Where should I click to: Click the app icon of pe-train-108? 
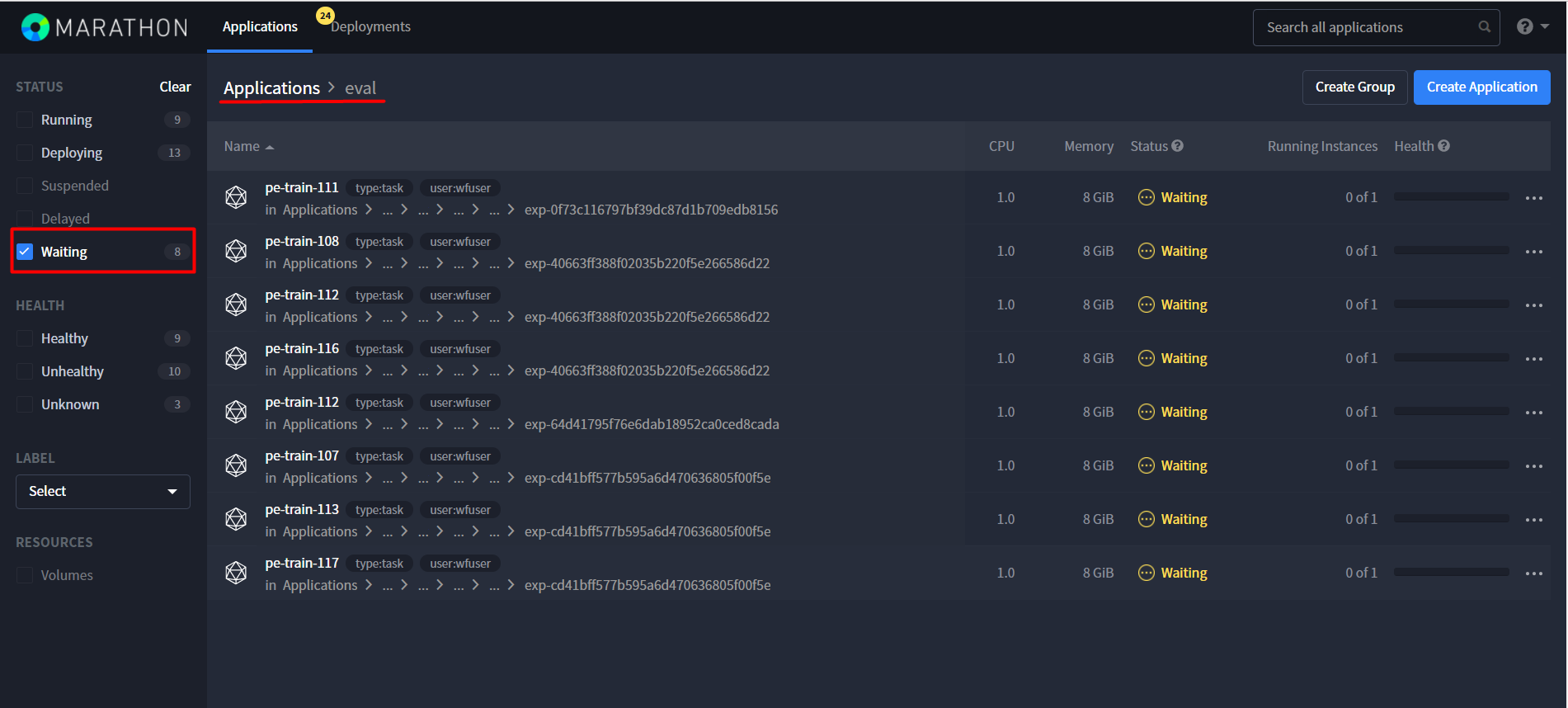tap(236, 251)
